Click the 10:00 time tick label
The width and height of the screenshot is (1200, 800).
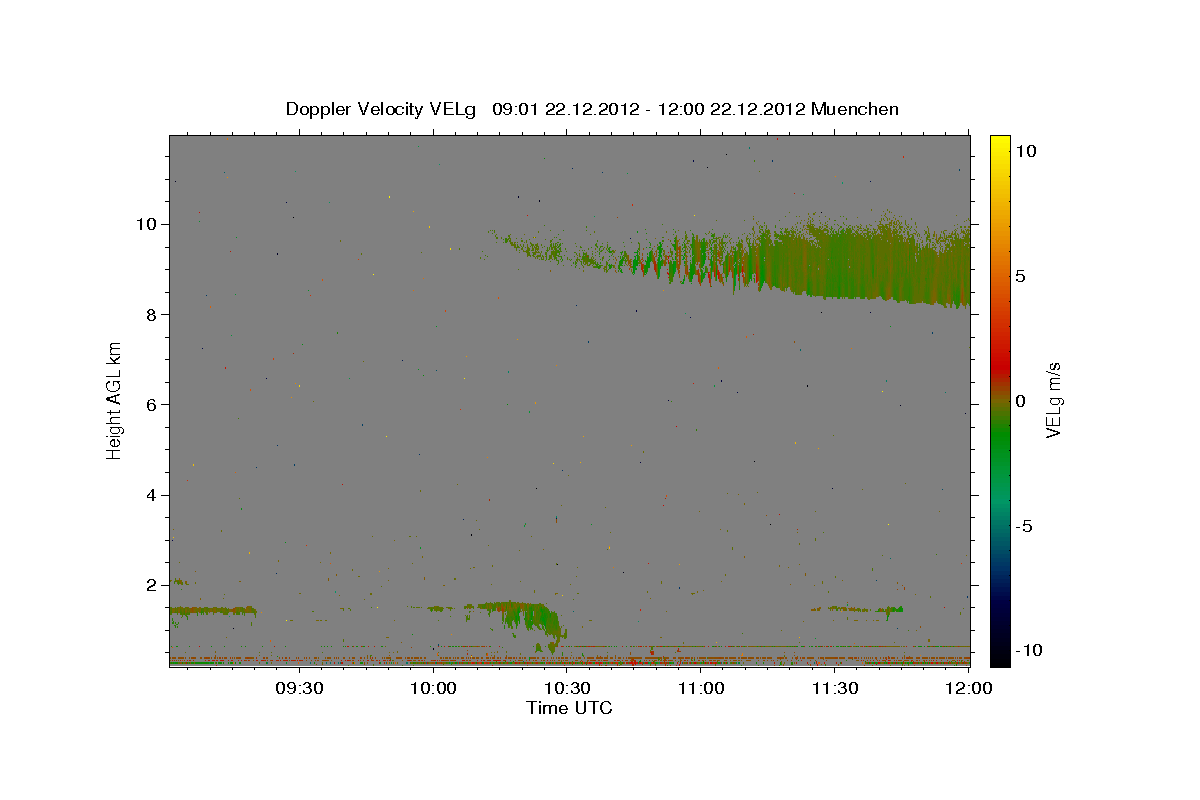(434, 688)
